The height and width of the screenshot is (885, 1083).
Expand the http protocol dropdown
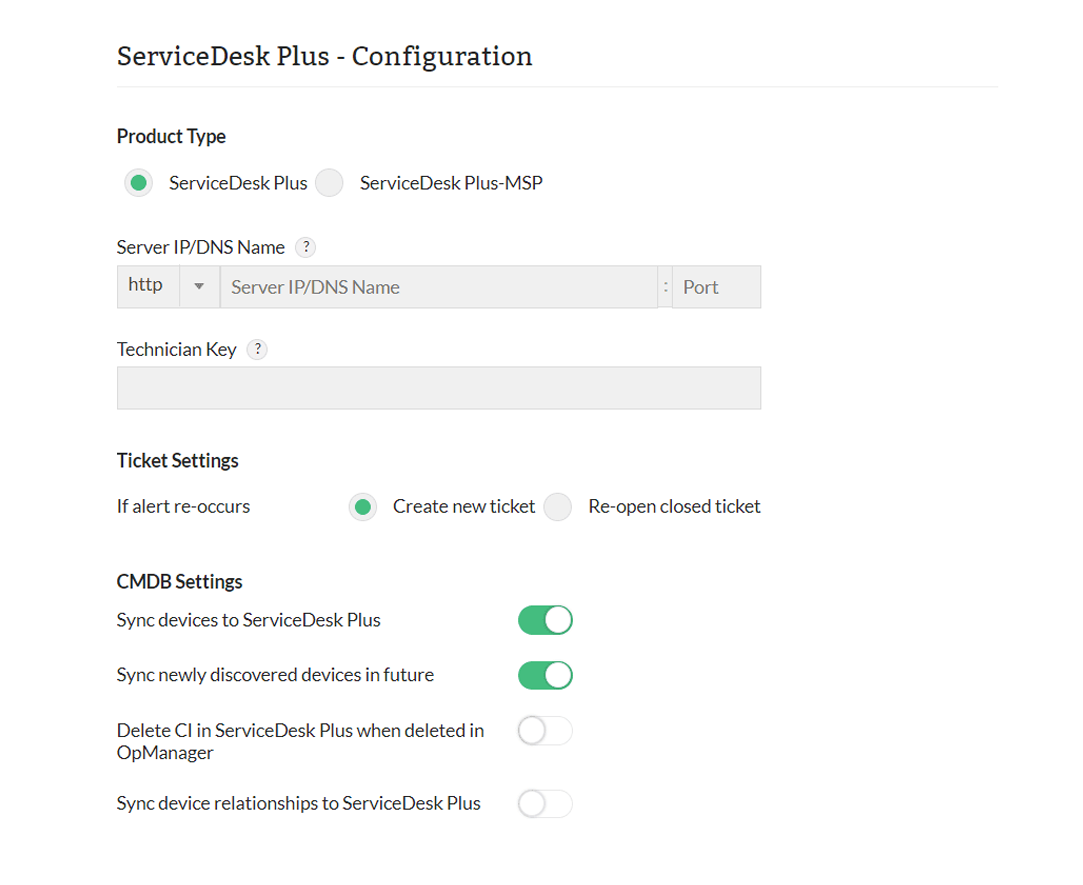click(199, 286)
